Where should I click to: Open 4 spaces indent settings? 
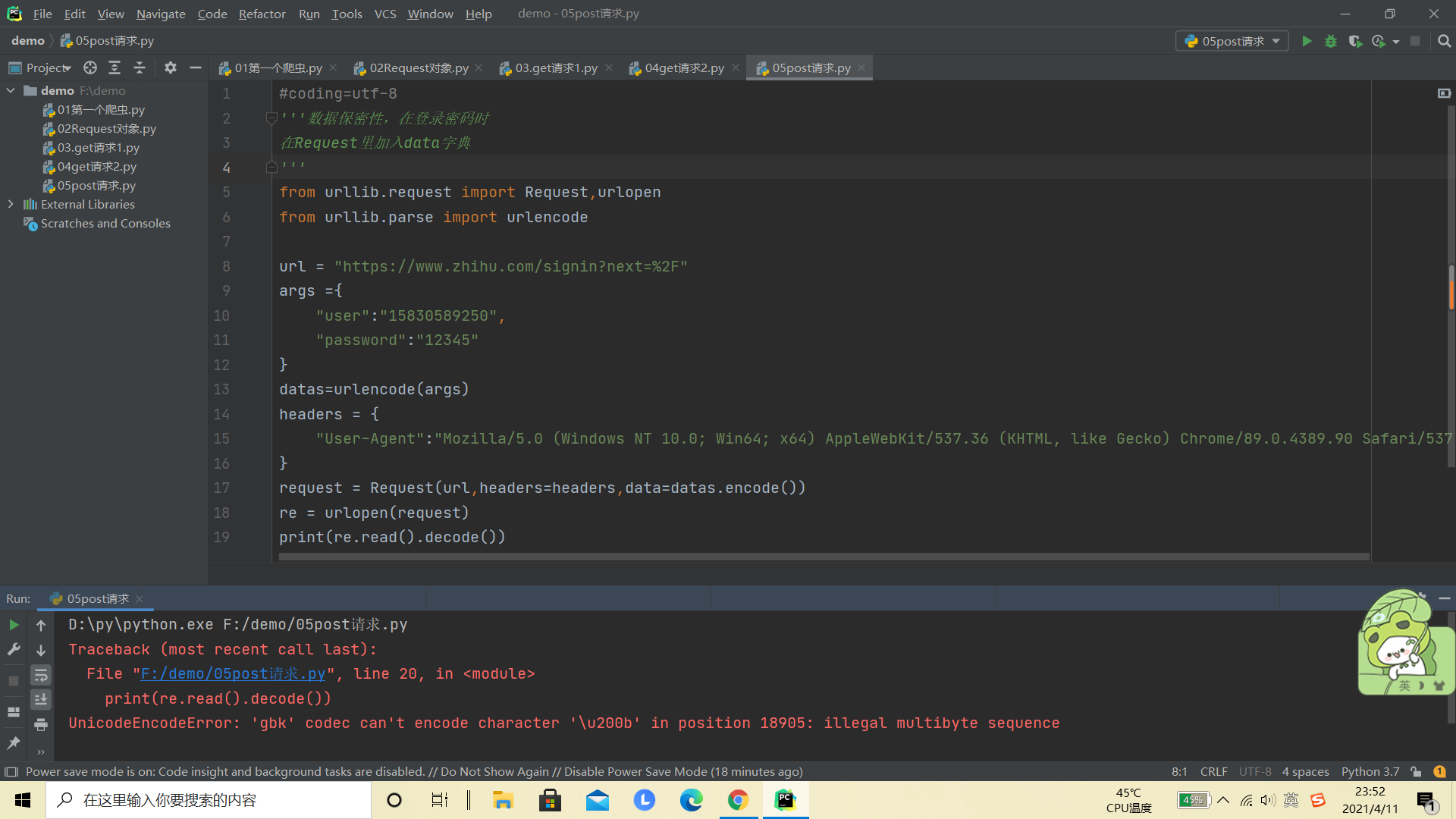pos(1305,771)
